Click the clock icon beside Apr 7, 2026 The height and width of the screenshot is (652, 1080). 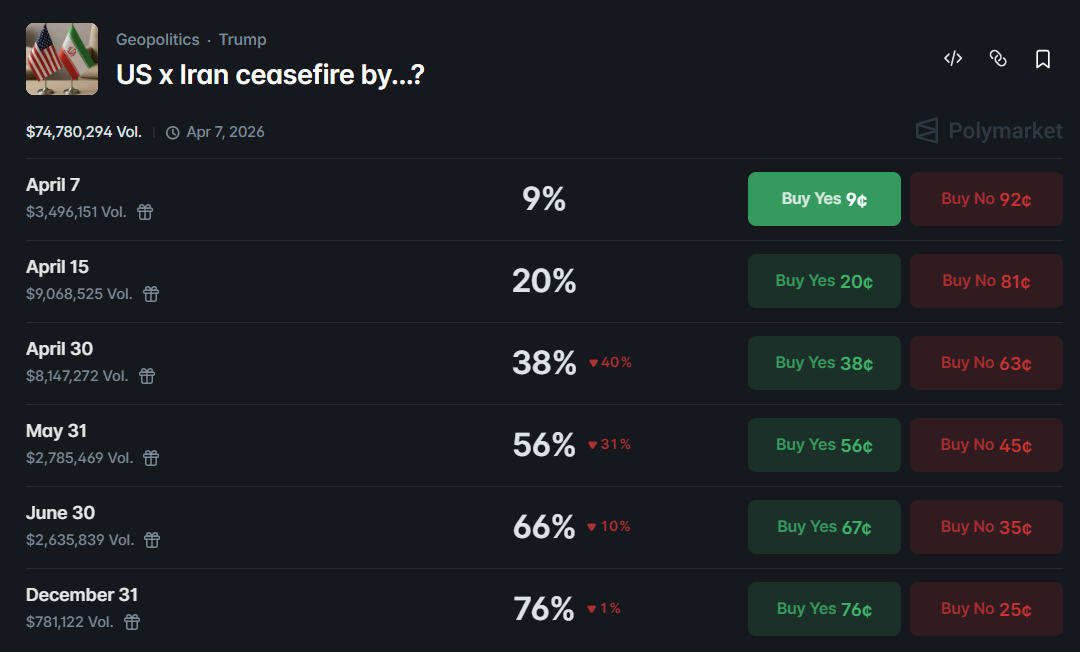coord(170,131)
